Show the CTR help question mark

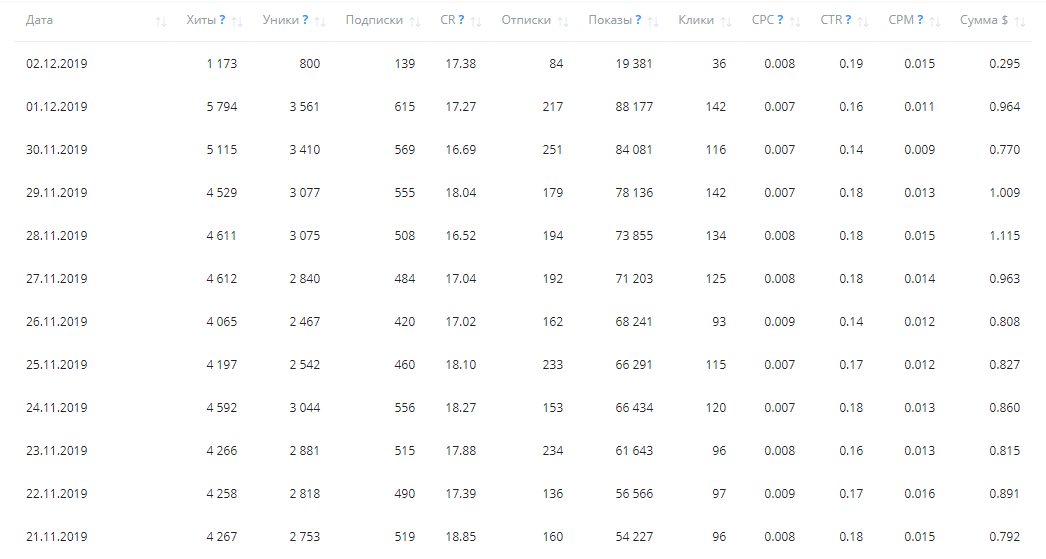pos(848,20)
